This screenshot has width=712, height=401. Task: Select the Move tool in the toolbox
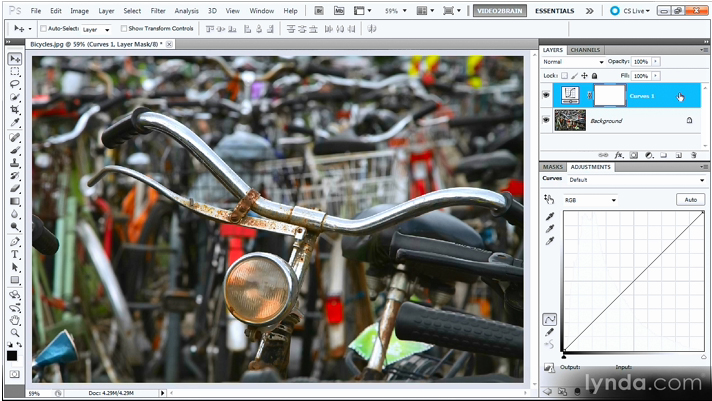[x=15, y=59]
